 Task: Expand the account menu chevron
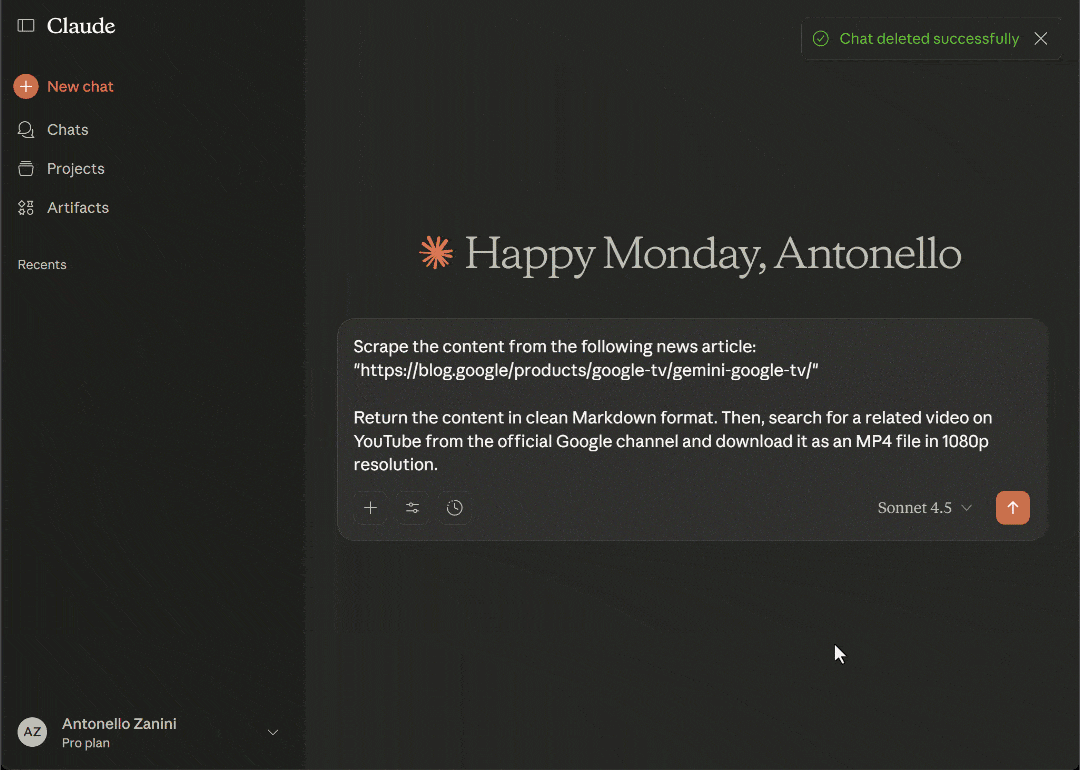273,732
